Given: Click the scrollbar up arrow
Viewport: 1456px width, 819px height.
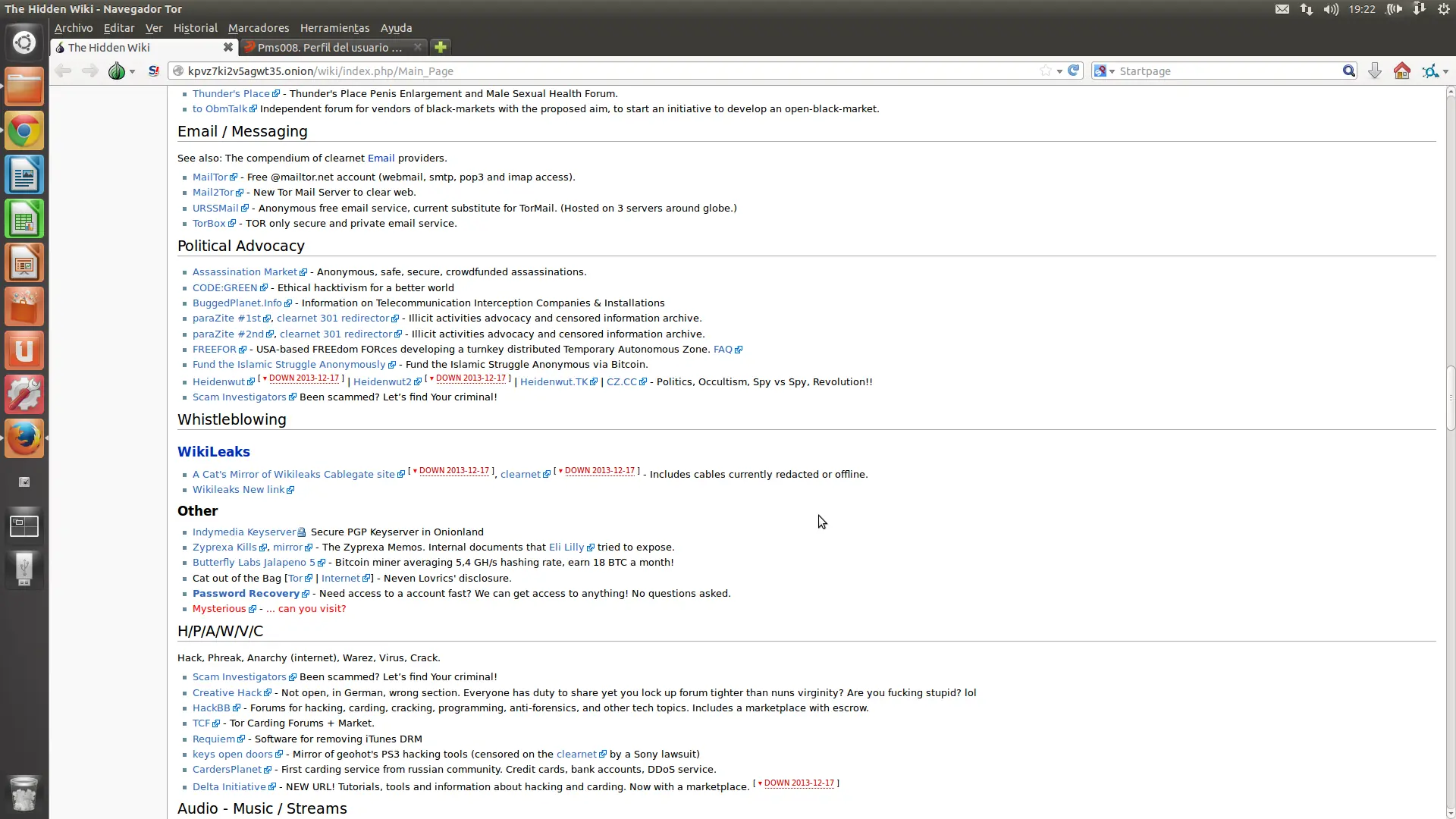Looking at the screenshot, I should tap(1450, 92).
